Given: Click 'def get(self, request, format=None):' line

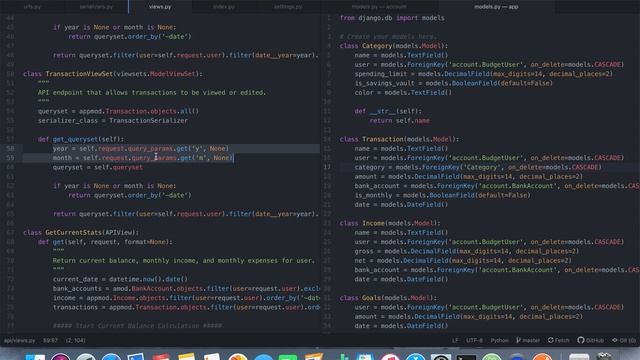Looking at the screenshot, I should 105,242.
